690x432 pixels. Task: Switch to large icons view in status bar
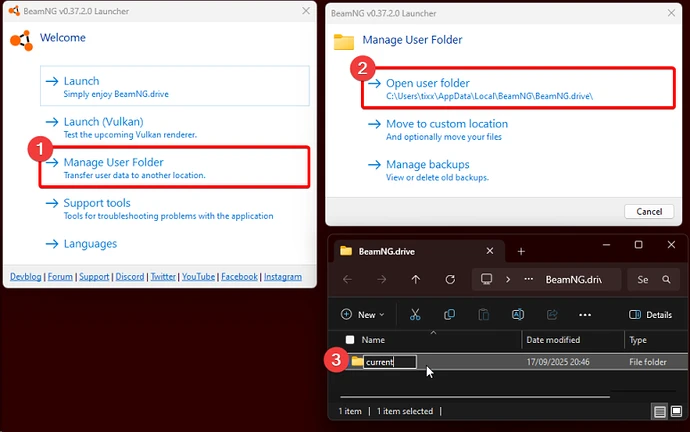tap(677, 411)
